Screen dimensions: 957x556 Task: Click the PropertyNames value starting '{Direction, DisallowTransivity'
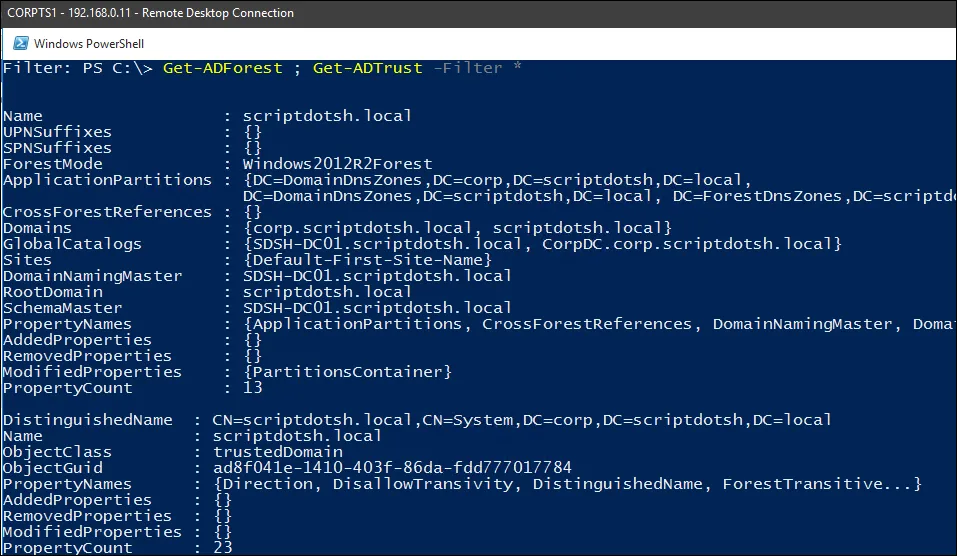point(567,484)
